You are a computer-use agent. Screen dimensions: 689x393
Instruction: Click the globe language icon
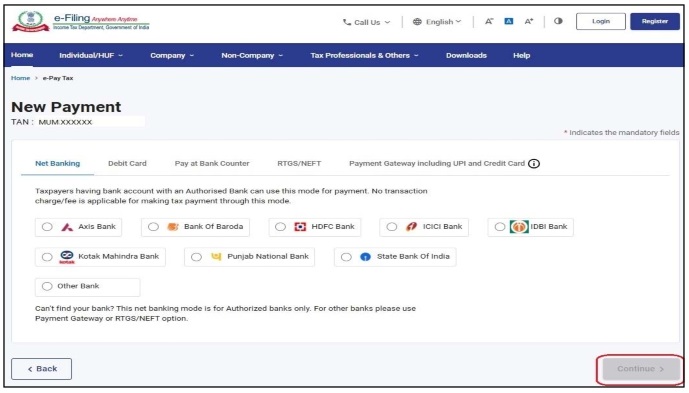click(x=417, y=22)
